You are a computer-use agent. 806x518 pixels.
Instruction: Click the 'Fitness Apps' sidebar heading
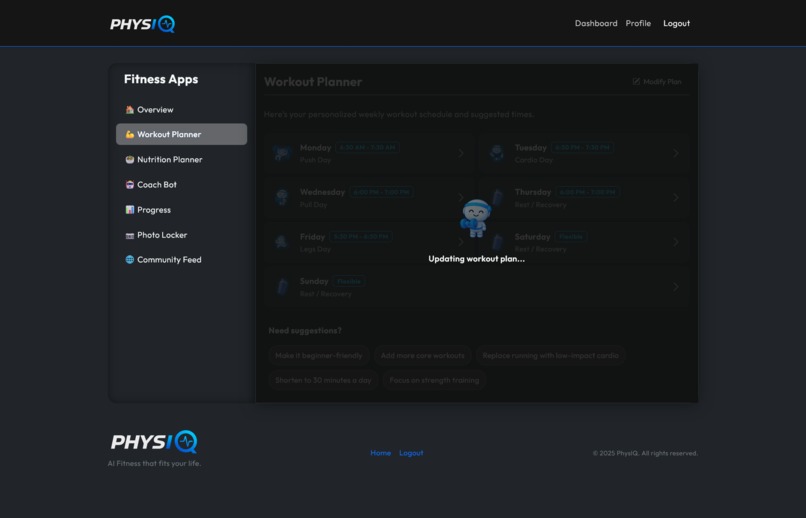[161, 79]
